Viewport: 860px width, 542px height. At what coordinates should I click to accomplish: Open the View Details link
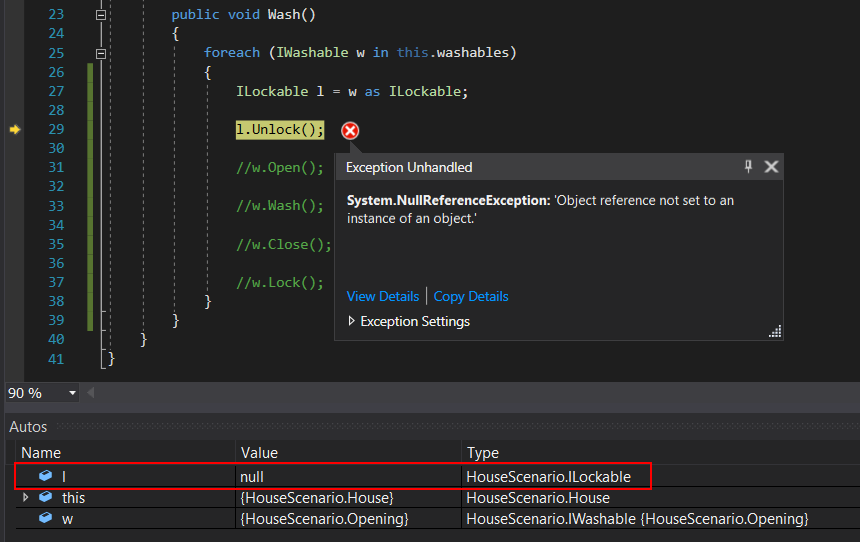(383, 296)
